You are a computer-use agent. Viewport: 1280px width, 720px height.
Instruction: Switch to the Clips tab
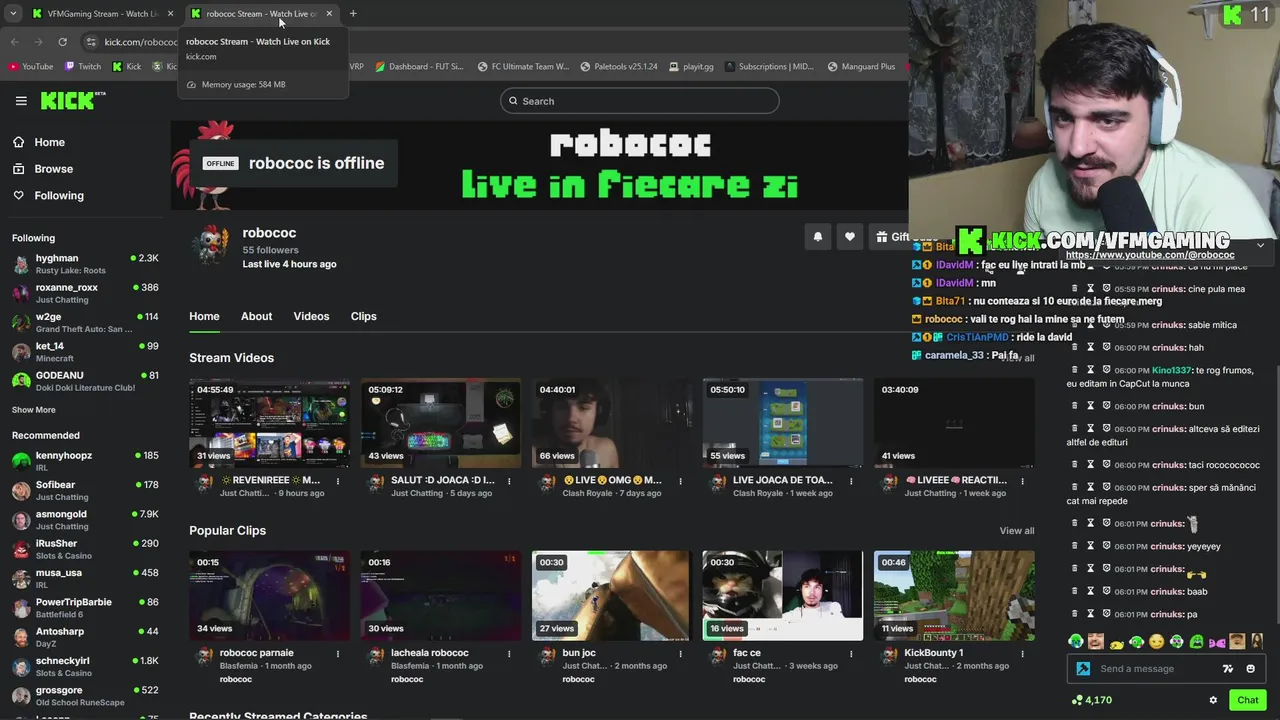click(363, 316)
